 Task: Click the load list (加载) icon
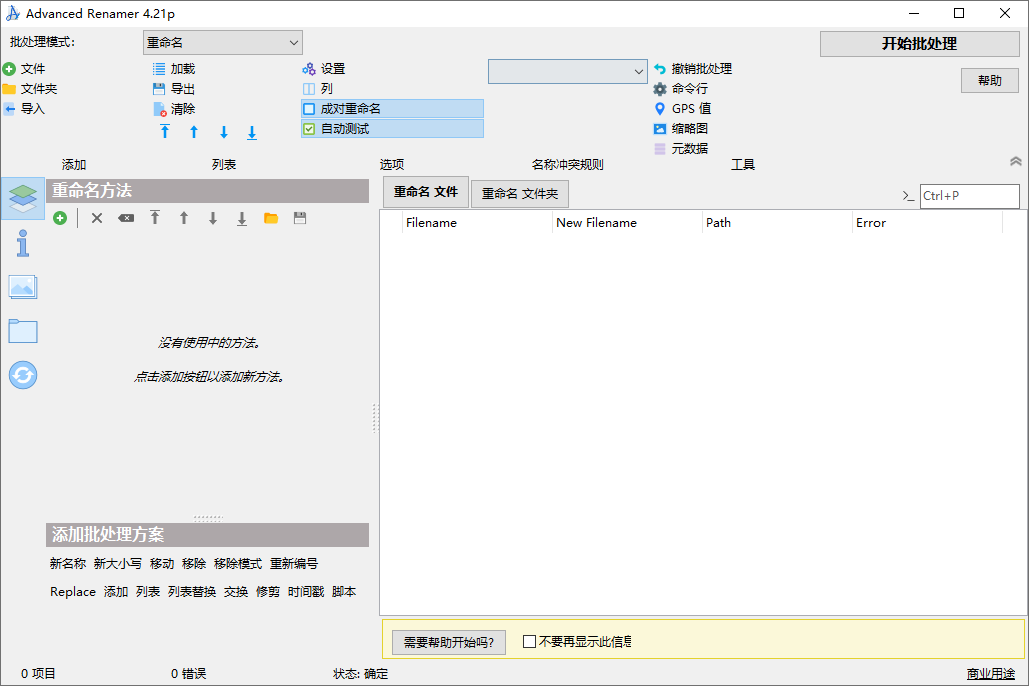tap(159, 69)
